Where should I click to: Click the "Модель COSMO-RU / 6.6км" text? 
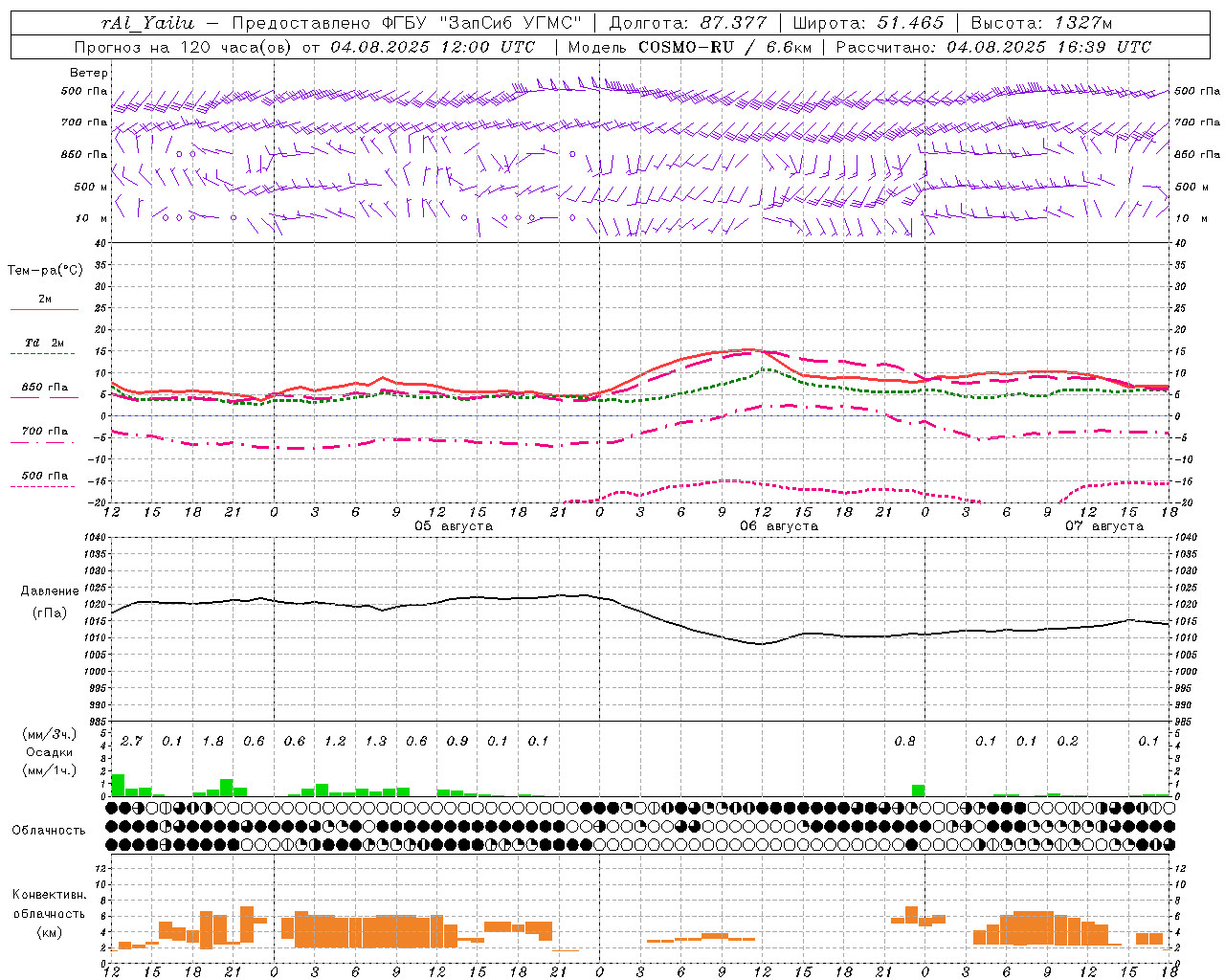[690, 47]
